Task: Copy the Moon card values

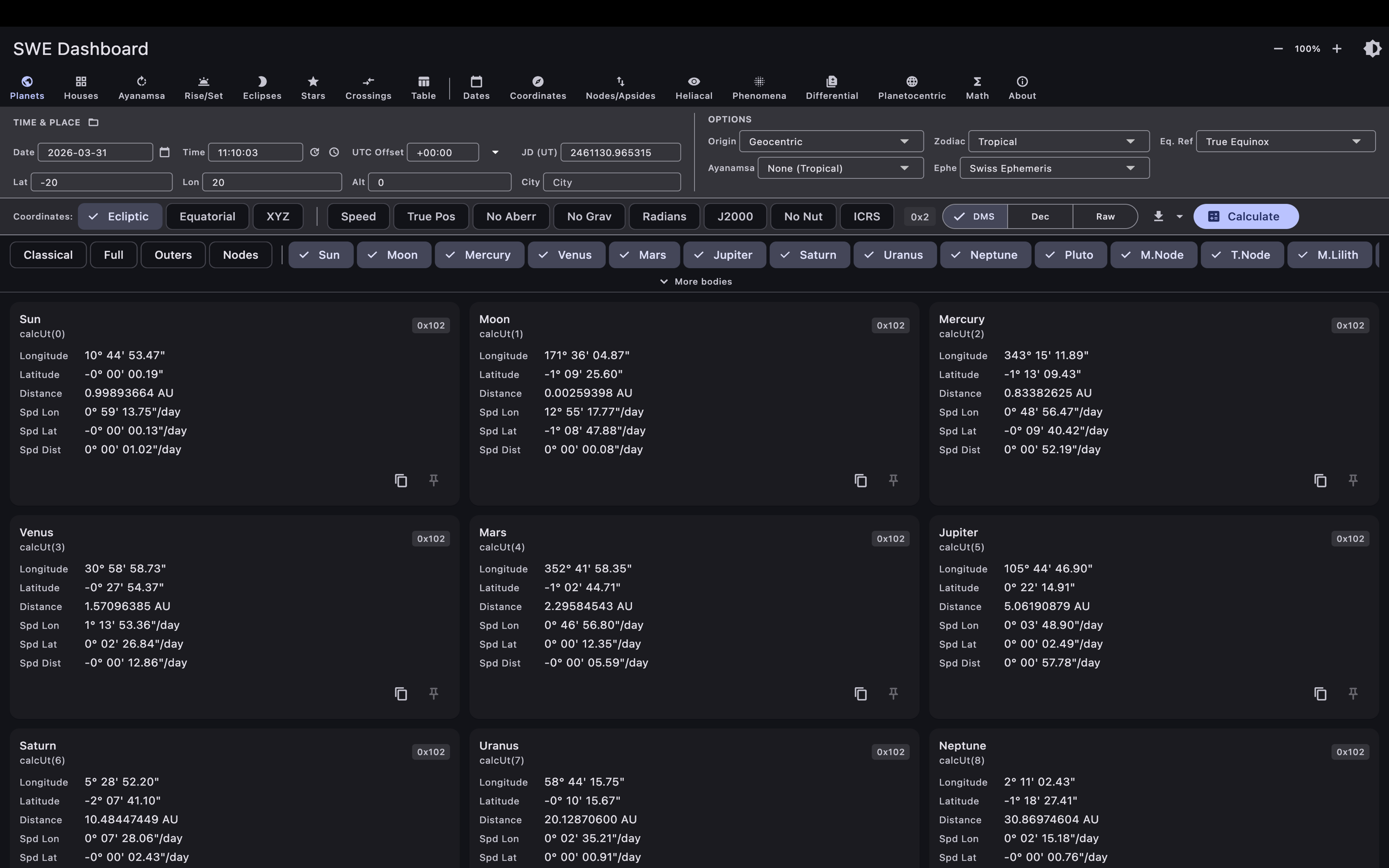Action: [860, 480]
